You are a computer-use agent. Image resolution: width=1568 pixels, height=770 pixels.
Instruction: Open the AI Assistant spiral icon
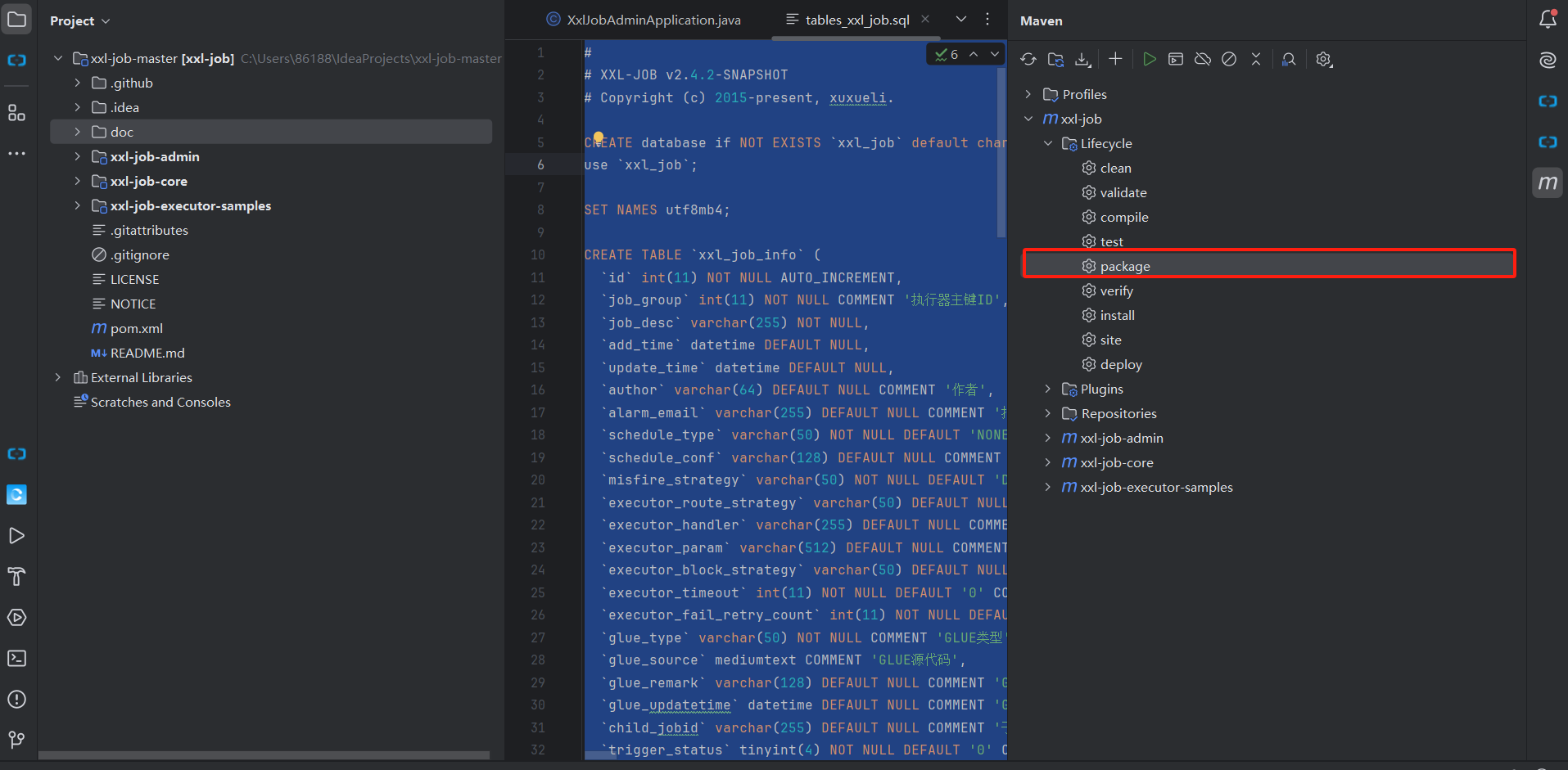click(x=1548, y=60)
